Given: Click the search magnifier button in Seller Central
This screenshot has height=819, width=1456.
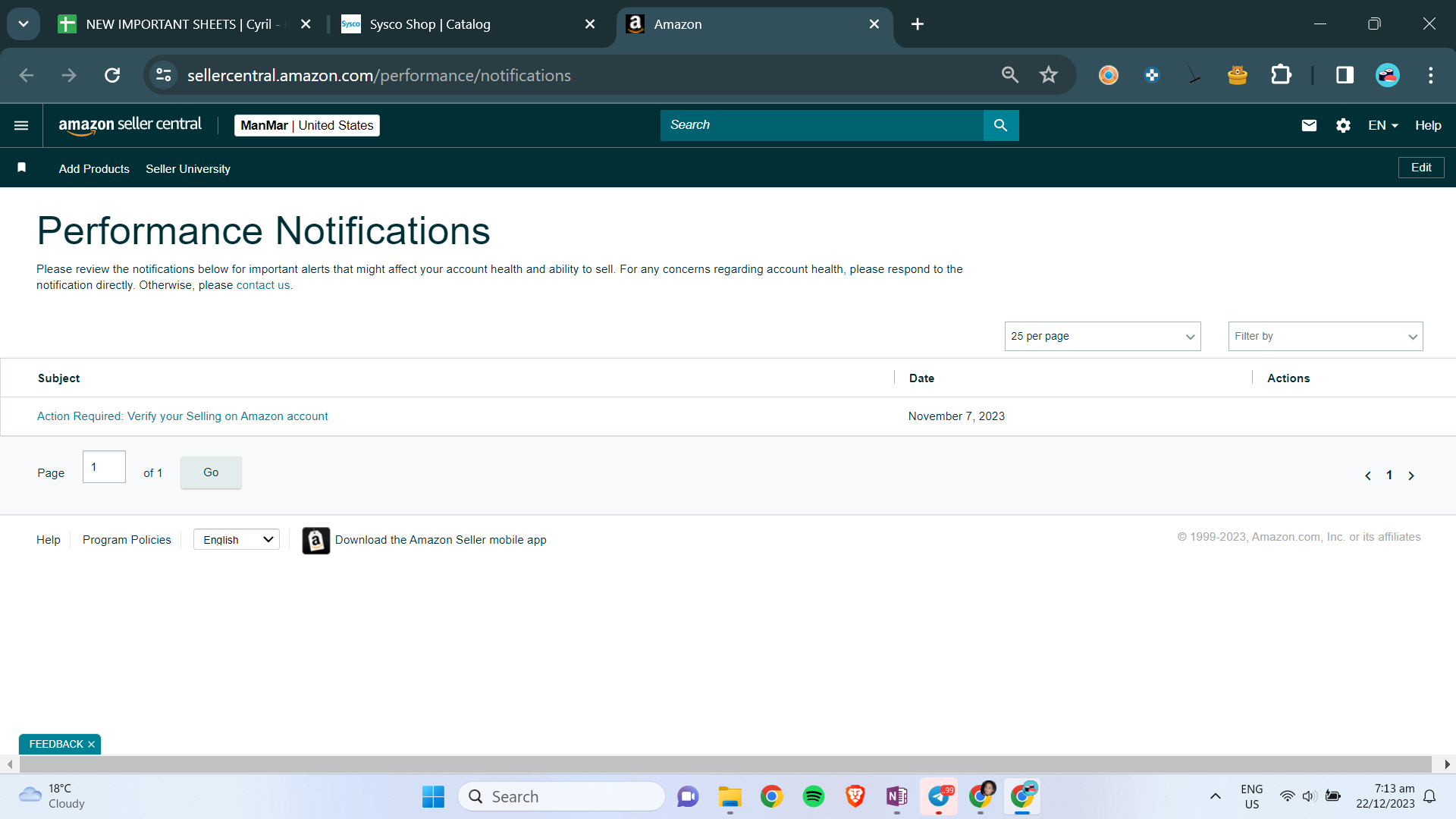Looking at the screenshot, I should pos(1001,125).
